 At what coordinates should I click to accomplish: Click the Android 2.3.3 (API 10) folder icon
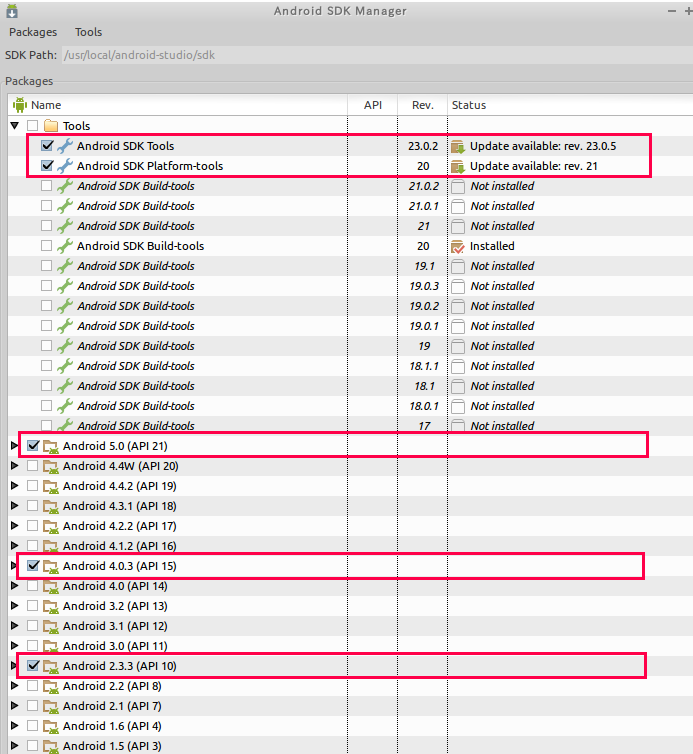pyautogui.click(x=51, y=666)
